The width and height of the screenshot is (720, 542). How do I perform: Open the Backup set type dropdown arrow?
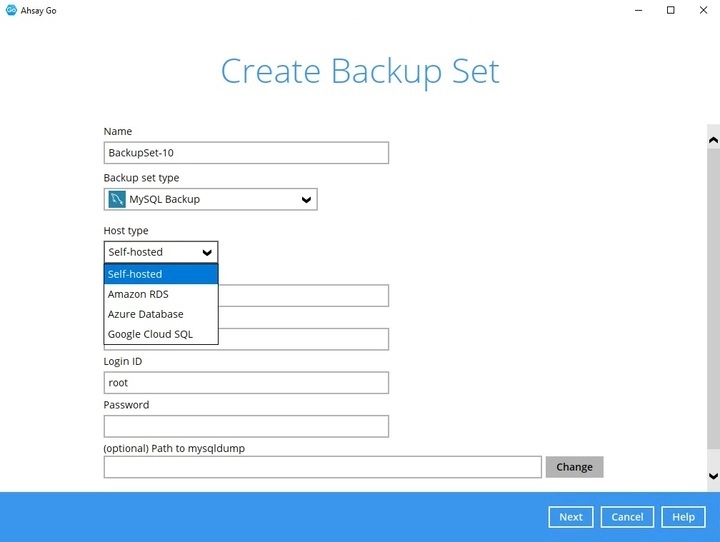306,199
